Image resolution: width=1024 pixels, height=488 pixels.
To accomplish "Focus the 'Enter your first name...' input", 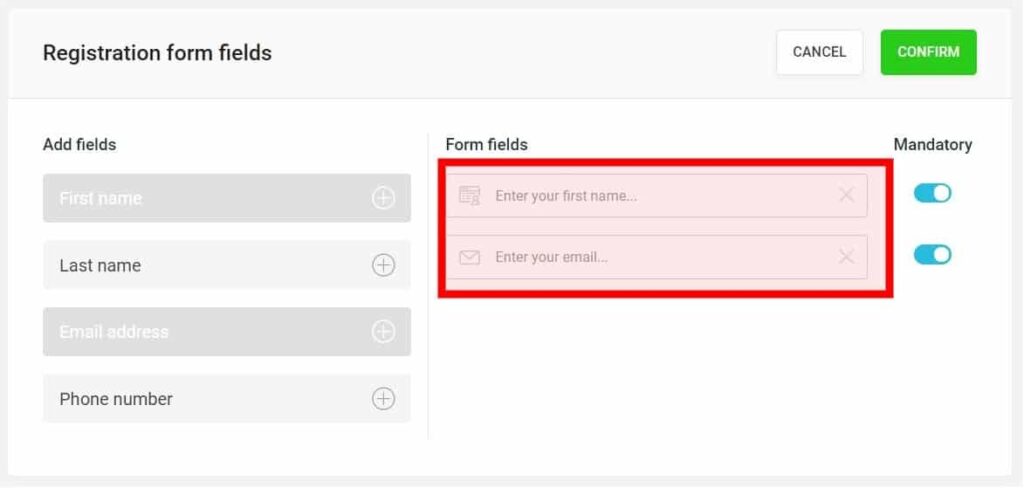I will click(657, 195).
